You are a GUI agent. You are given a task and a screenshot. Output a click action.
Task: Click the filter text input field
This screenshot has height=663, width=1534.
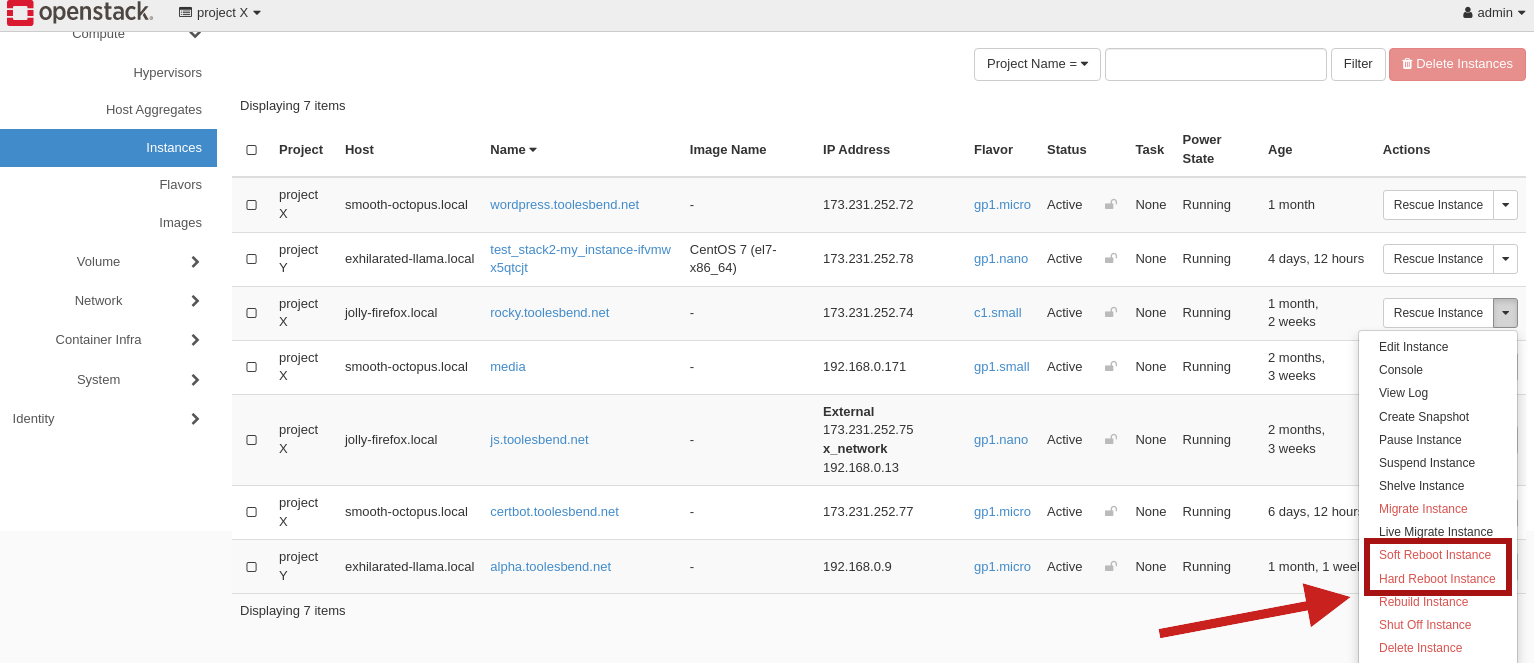coord(1215,64)
